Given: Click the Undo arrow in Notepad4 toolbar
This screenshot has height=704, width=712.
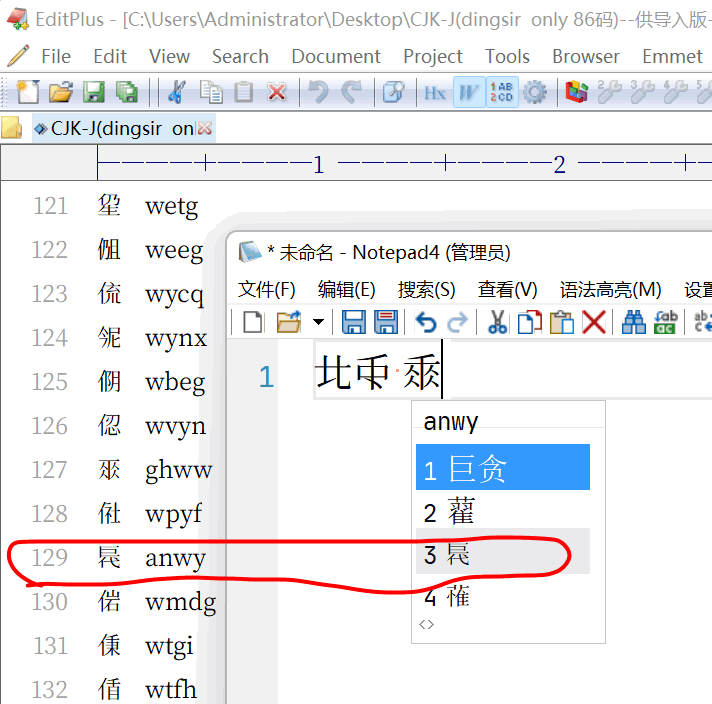Looking at the screenshot, I should tap(427, 321).
